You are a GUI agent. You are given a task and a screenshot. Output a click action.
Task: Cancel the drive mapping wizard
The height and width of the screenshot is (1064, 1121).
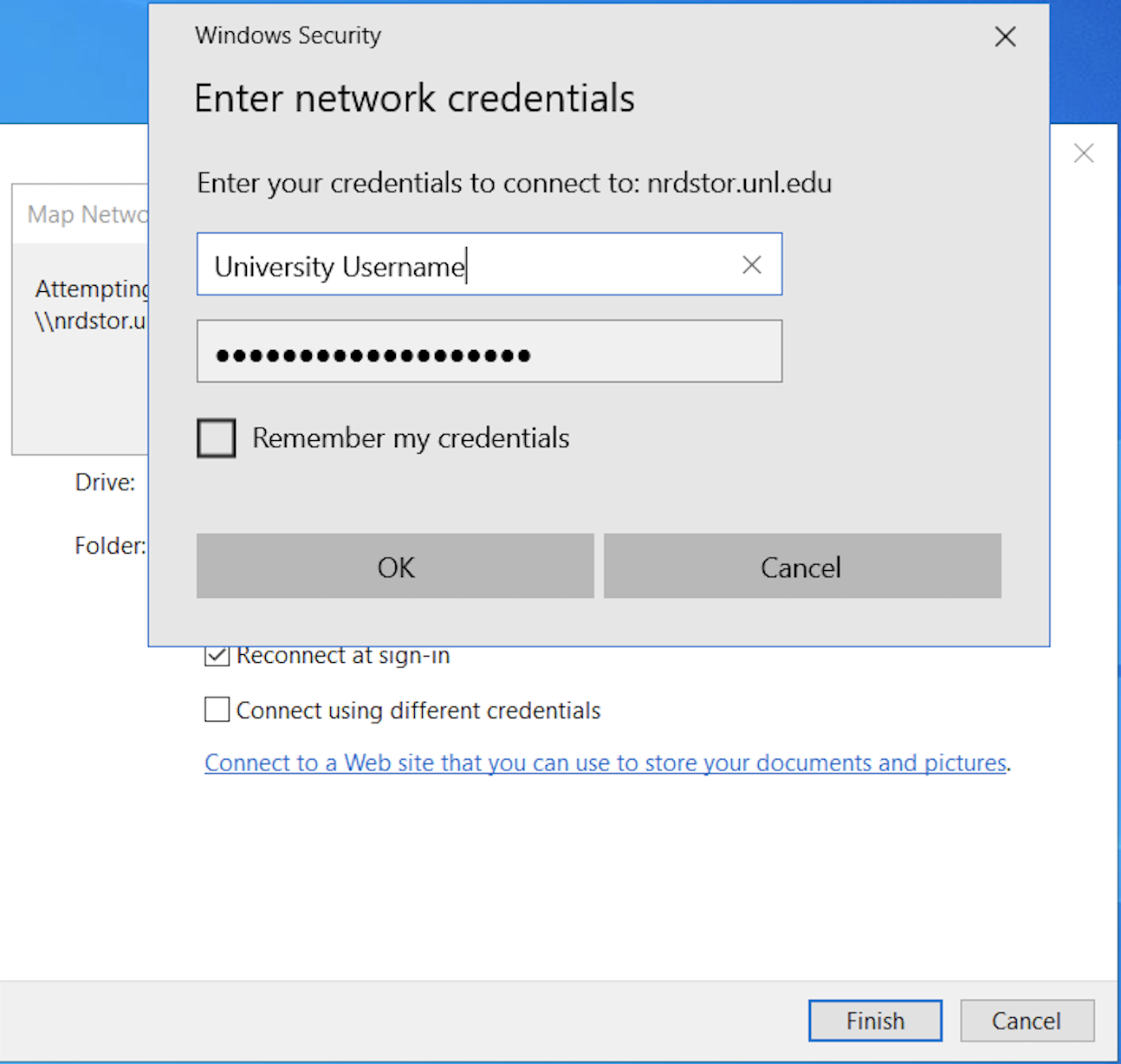(x=1027, y=1021)
